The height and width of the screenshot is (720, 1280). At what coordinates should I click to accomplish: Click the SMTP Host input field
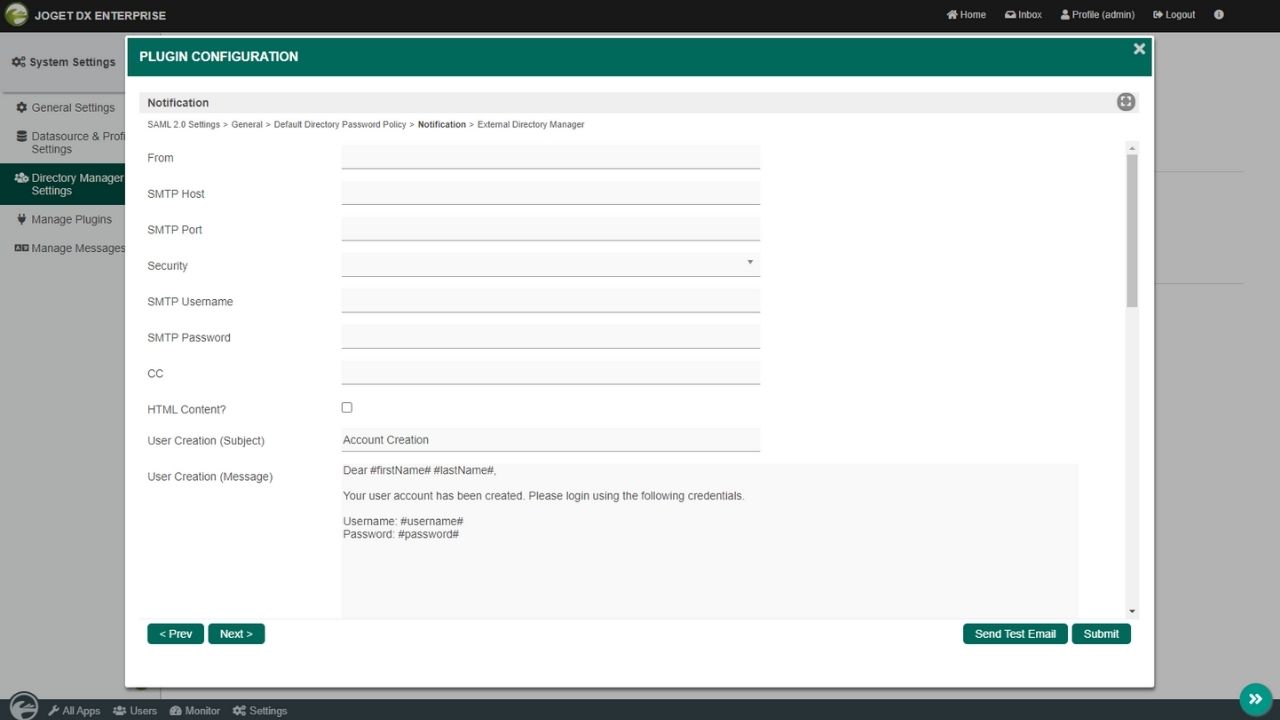(x=551, y=193)
